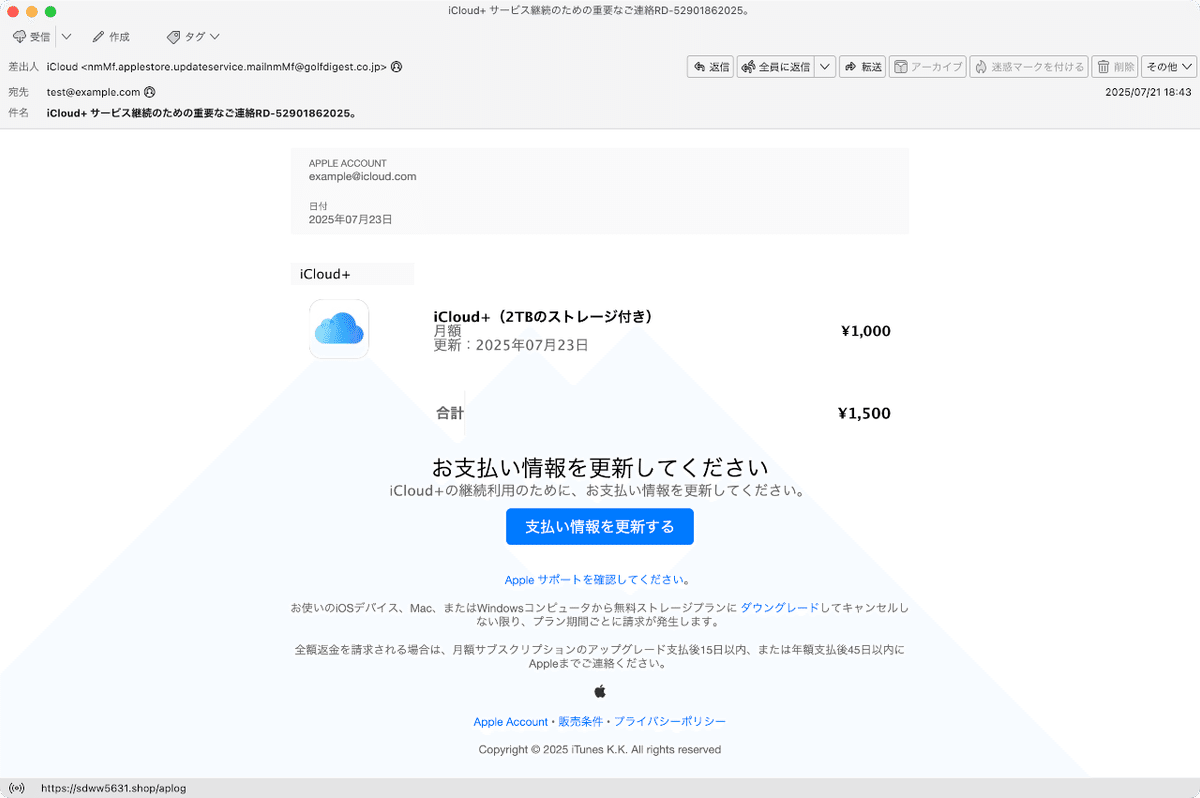Viewport: 1200px width, 798px height.
Task: Open the Apple Account footer link
Action: coord(511,722)
